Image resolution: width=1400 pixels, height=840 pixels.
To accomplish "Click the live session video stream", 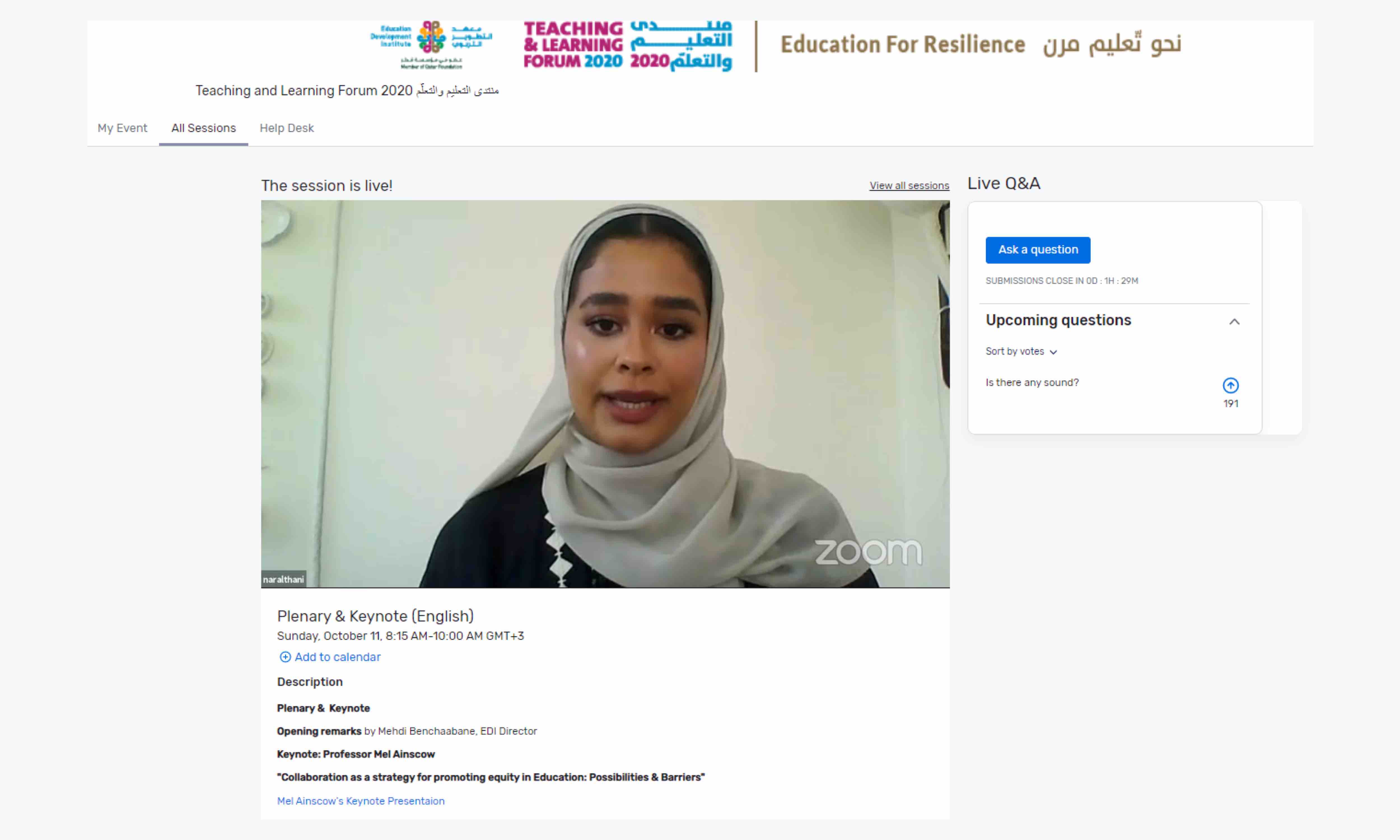I will pos(605,393).
